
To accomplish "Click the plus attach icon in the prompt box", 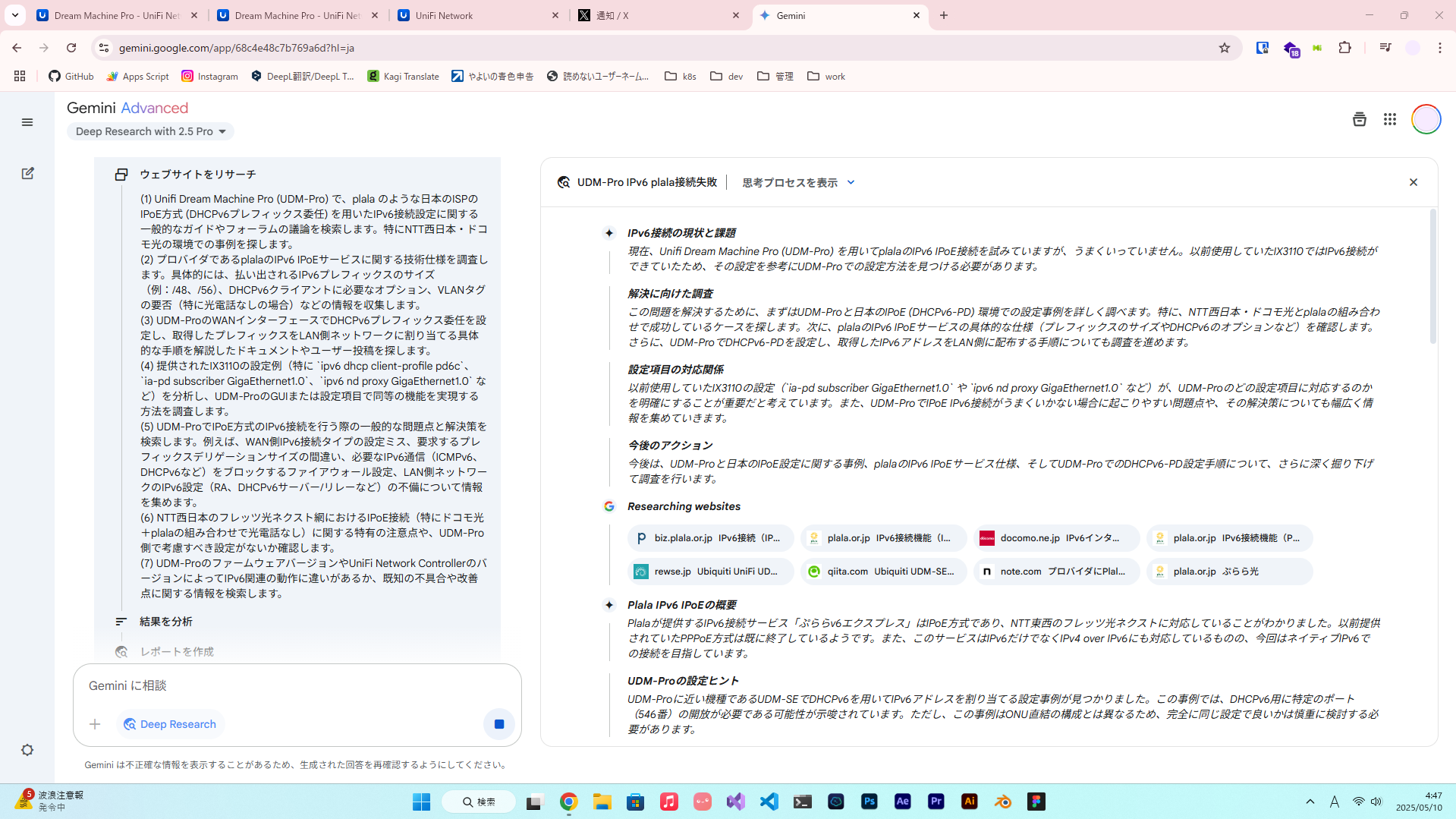I will [95, 724].
